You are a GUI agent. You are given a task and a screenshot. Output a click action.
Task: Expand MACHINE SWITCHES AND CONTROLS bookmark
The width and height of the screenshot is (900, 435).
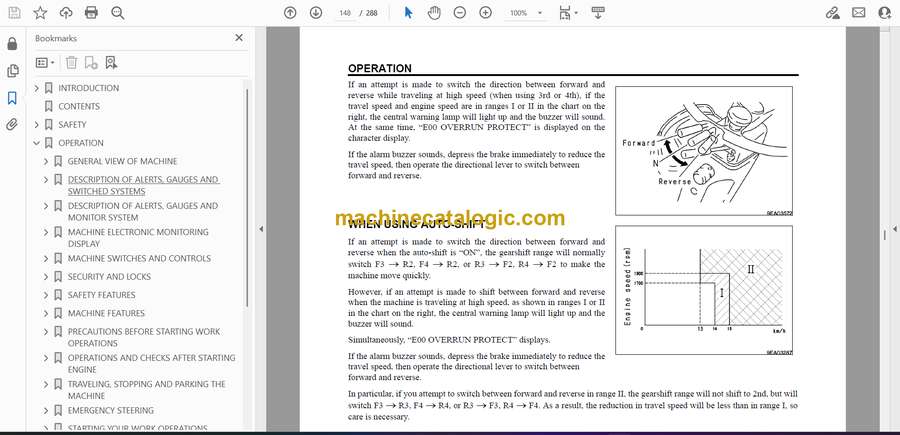(x=46, y=258)
